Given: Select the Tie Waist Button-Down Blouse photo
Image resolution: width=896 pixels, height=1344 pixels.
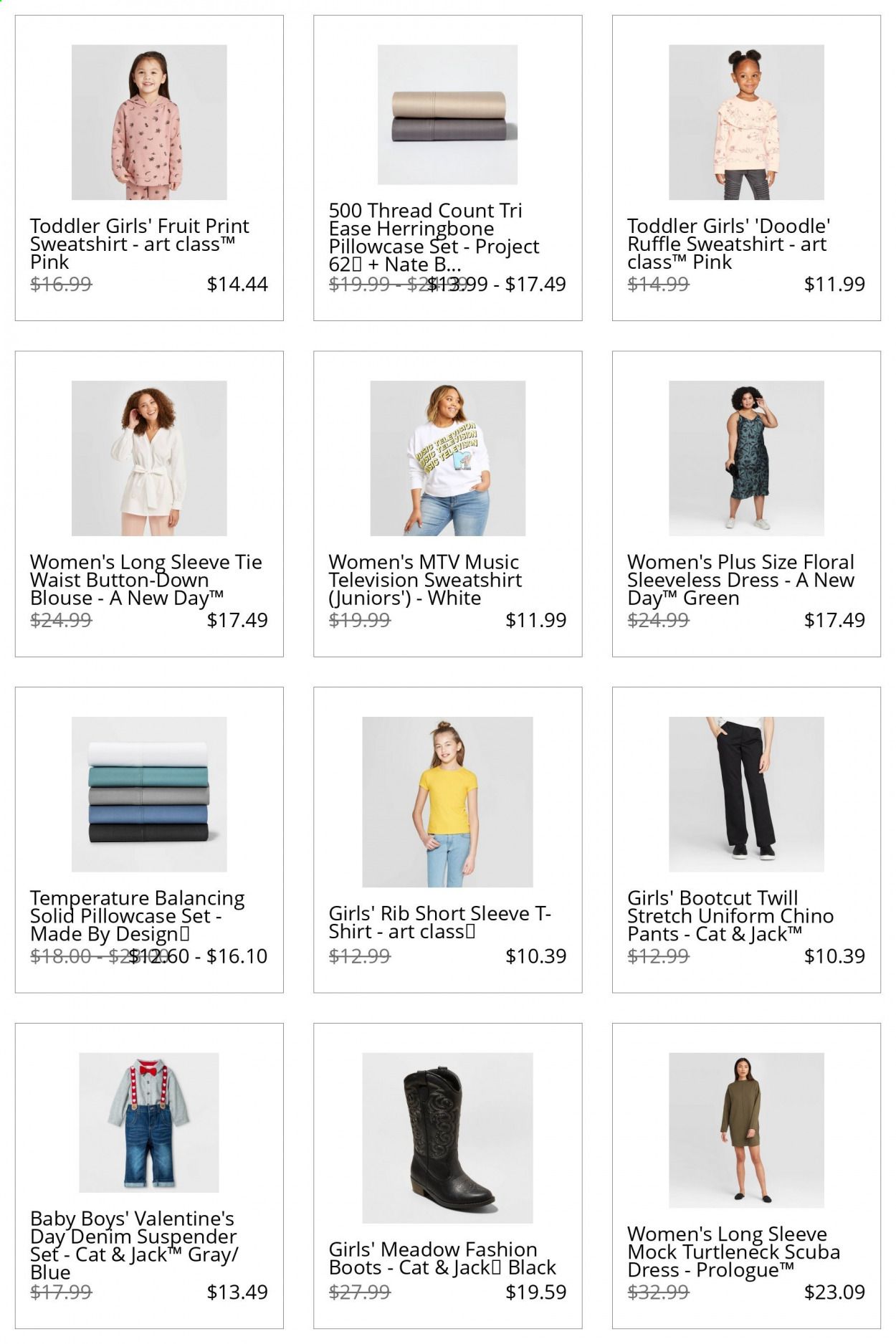Looking at the screenshot, I should point(149,458).
